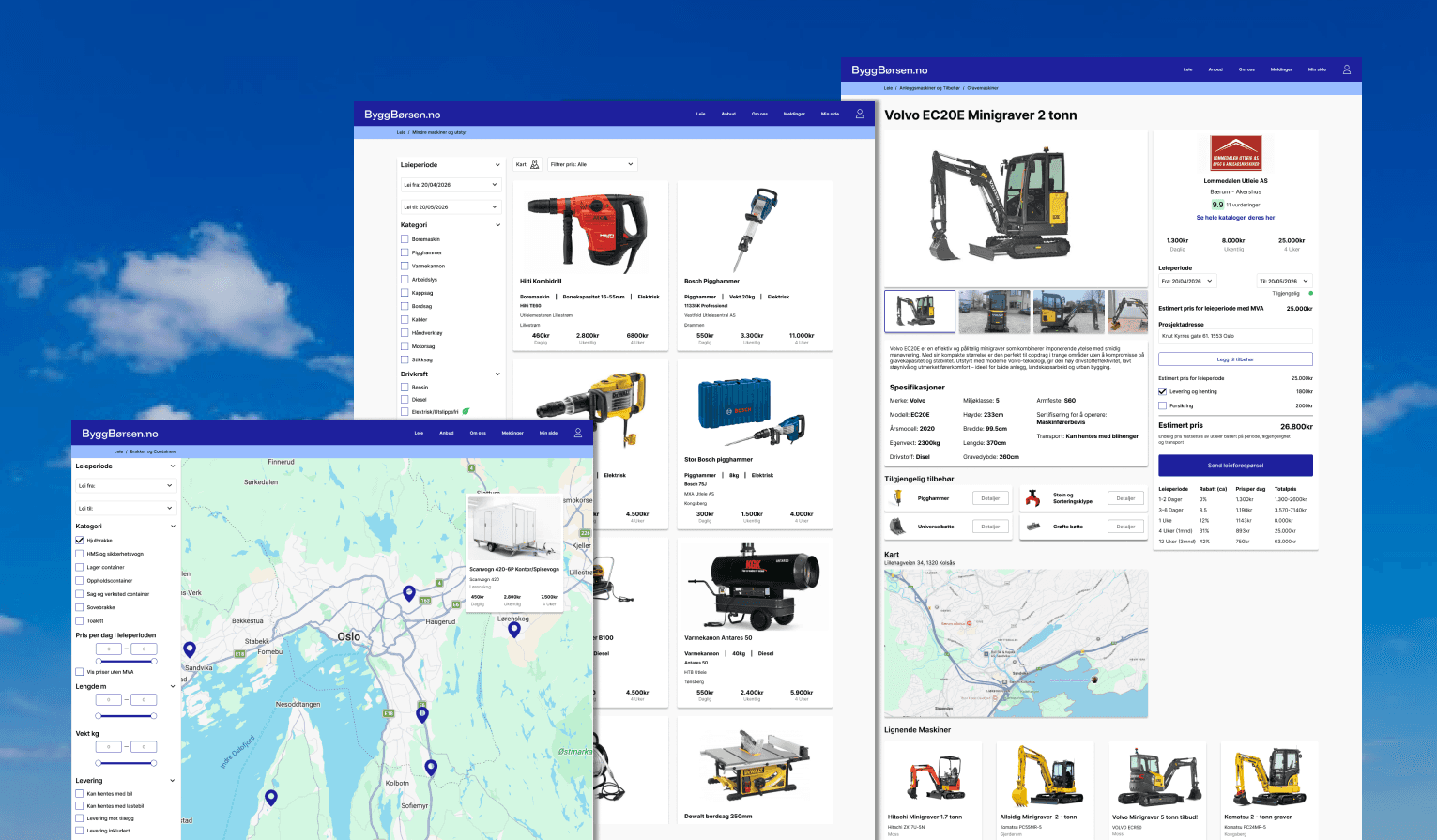1437x840 pixels.
Task: Click ByggBørsen.no logo in map window
Action: (x=120, y=434)
